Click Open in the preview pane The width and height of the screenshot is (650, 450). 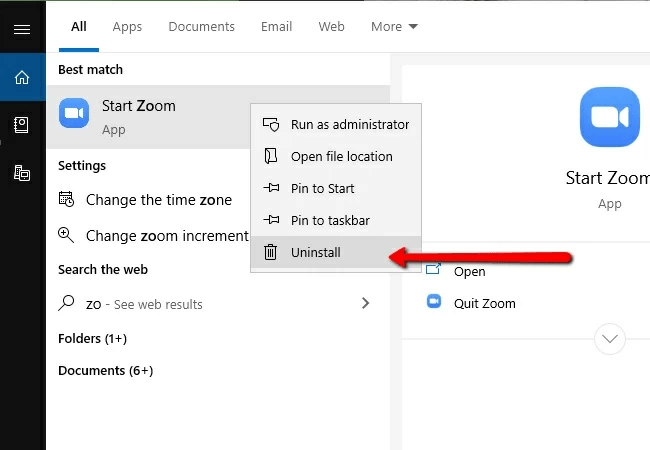coord(469,271)
